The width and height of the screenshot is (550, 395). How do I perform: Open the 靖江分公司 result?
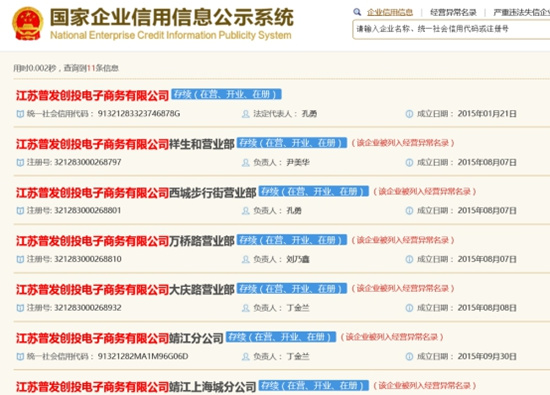coord(120,338)
